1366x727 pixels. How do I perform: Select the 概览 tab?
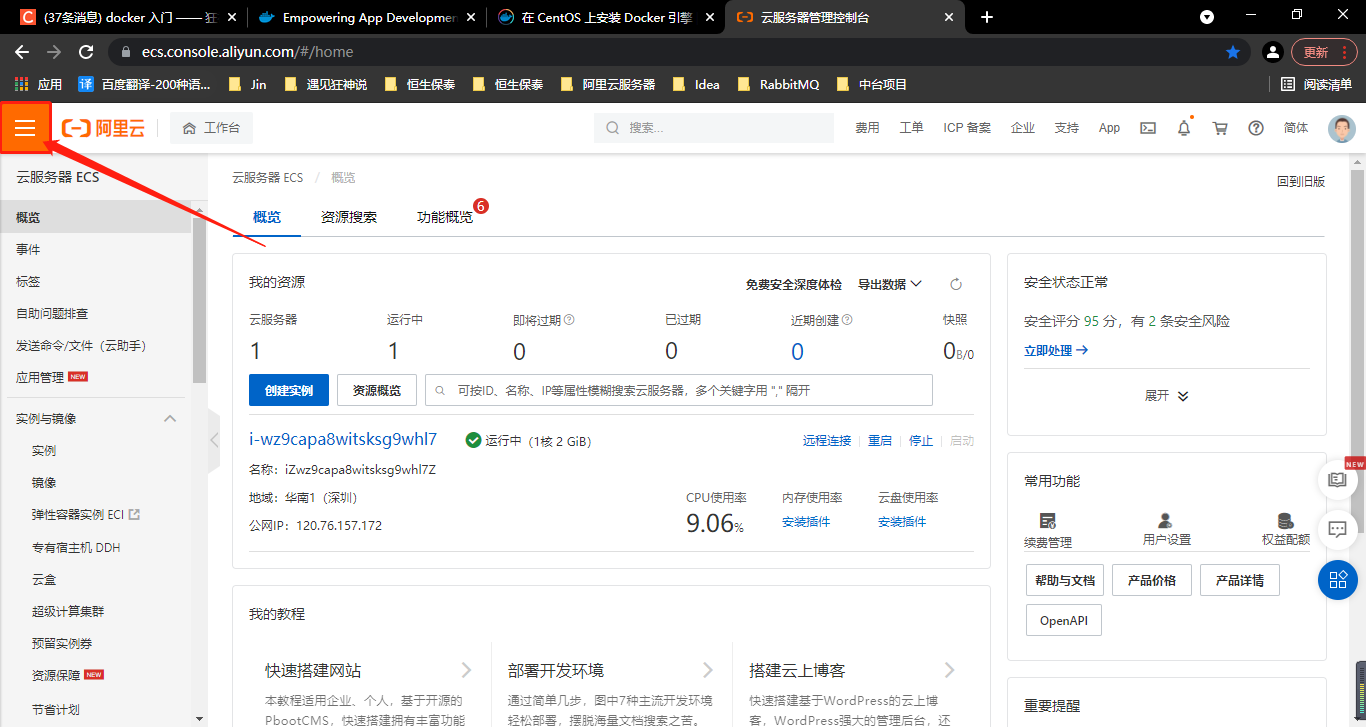[x=267, y=217]
